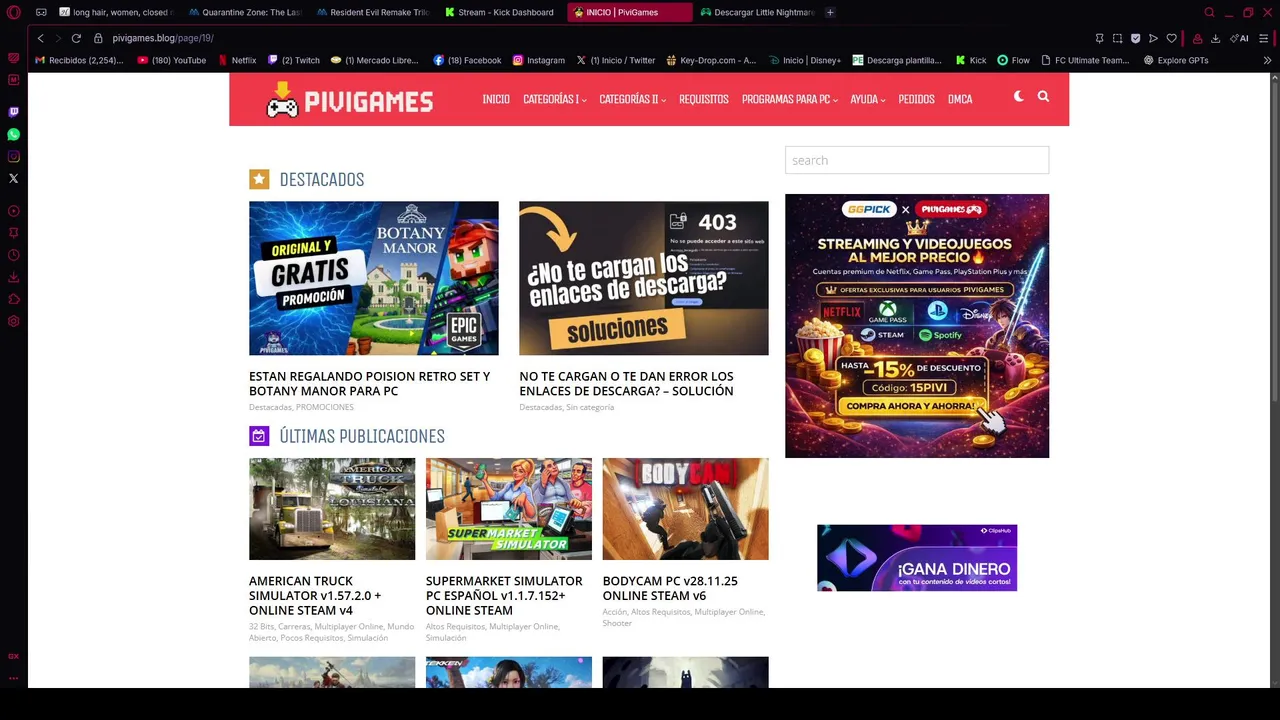Open the Twitch bookmark
The width and height of the screenshot is (1280, 720).
click(294, 60)
